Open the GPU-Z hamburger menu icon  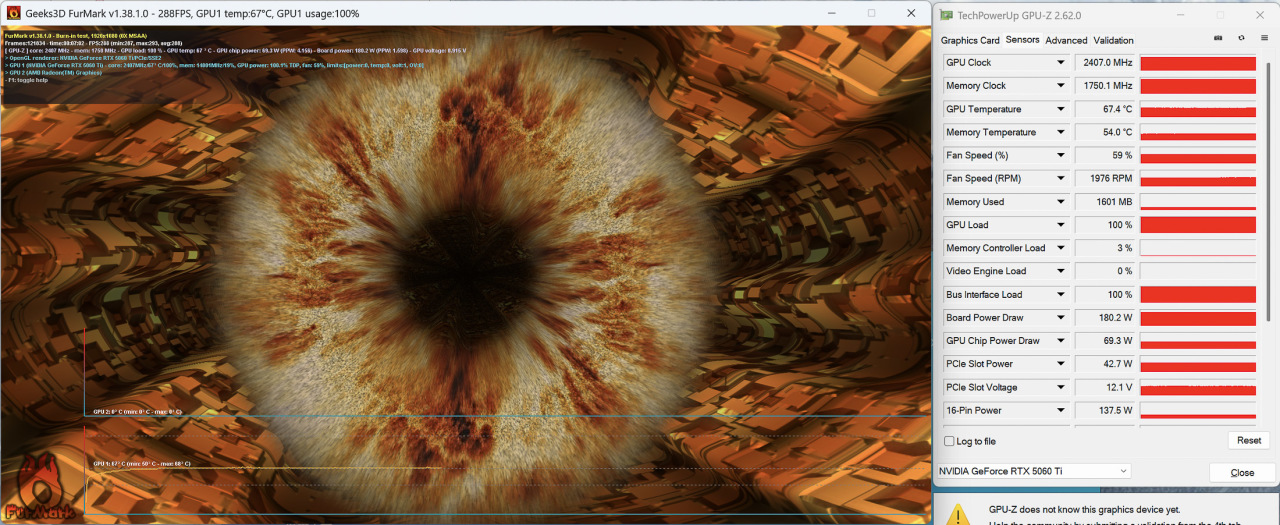pos(1264,38)
